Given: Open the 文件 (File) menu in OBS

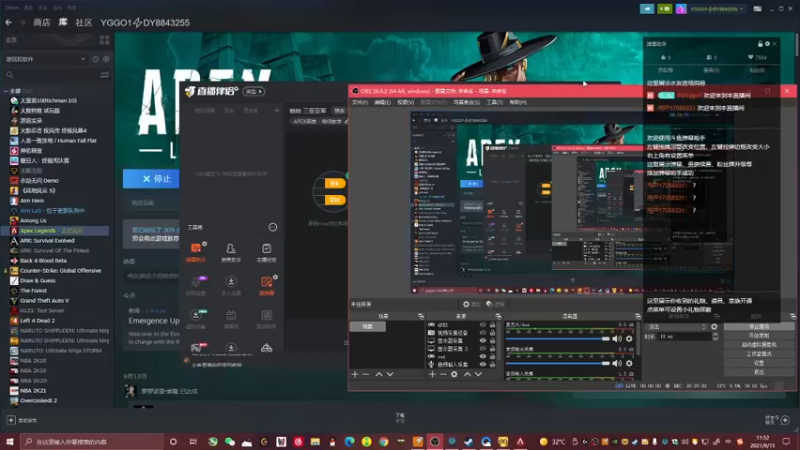Looking at the screenshot, I should pos(360,103).
